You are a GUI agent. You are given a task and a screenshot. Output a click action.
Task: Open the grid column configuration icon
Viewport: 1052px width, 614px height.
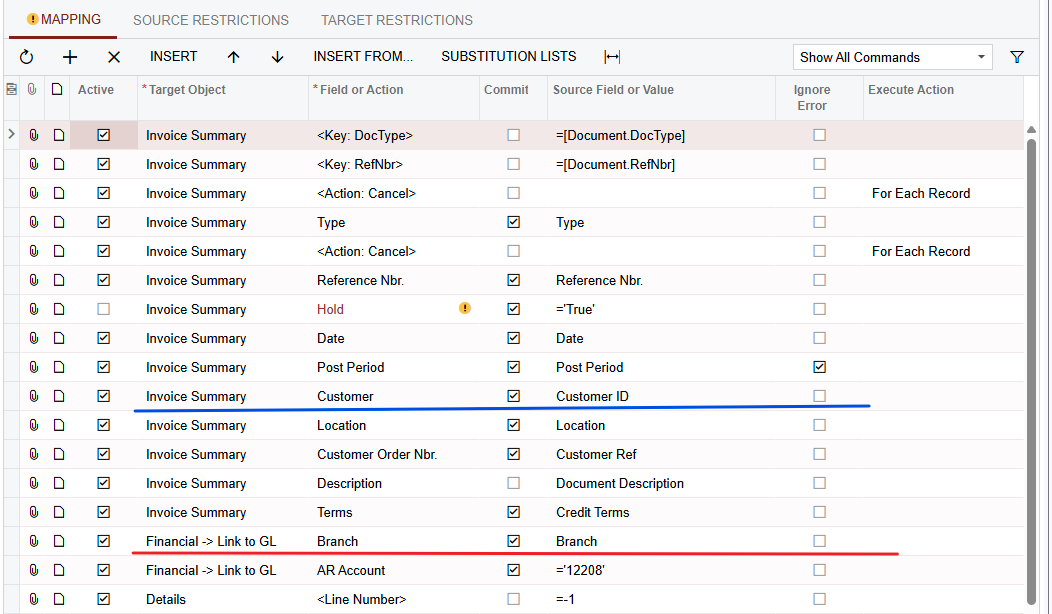coord(11,89)
